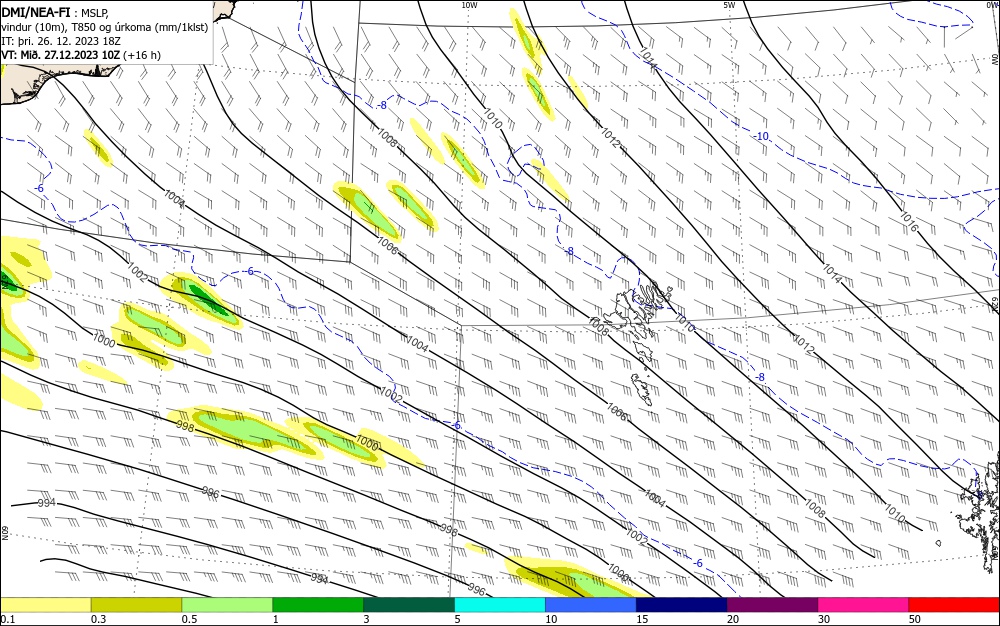Image resolution: width=1000 pixels, height=626 pixels.
Task: Select the dark green 3–5 legend block
Action: point(409,605)
